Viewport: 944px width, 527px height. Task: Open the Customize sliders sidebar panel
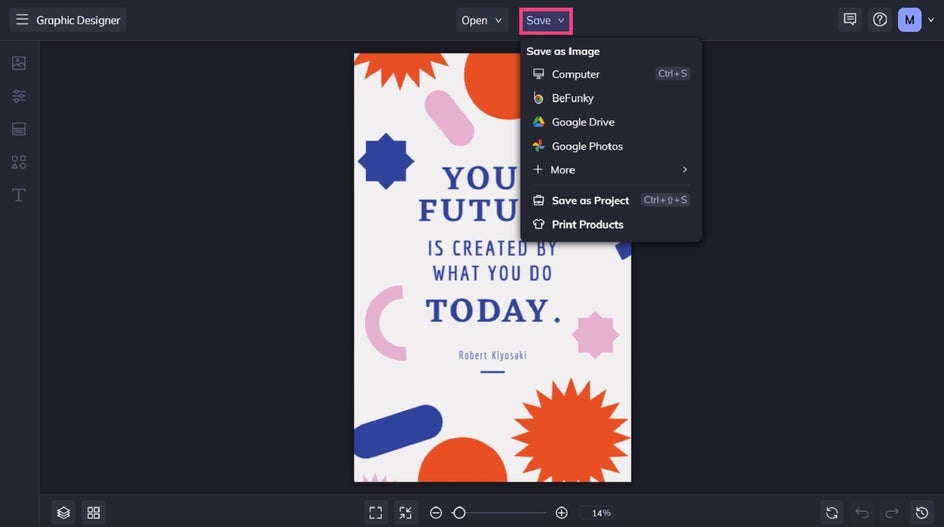tap(19, 96)
